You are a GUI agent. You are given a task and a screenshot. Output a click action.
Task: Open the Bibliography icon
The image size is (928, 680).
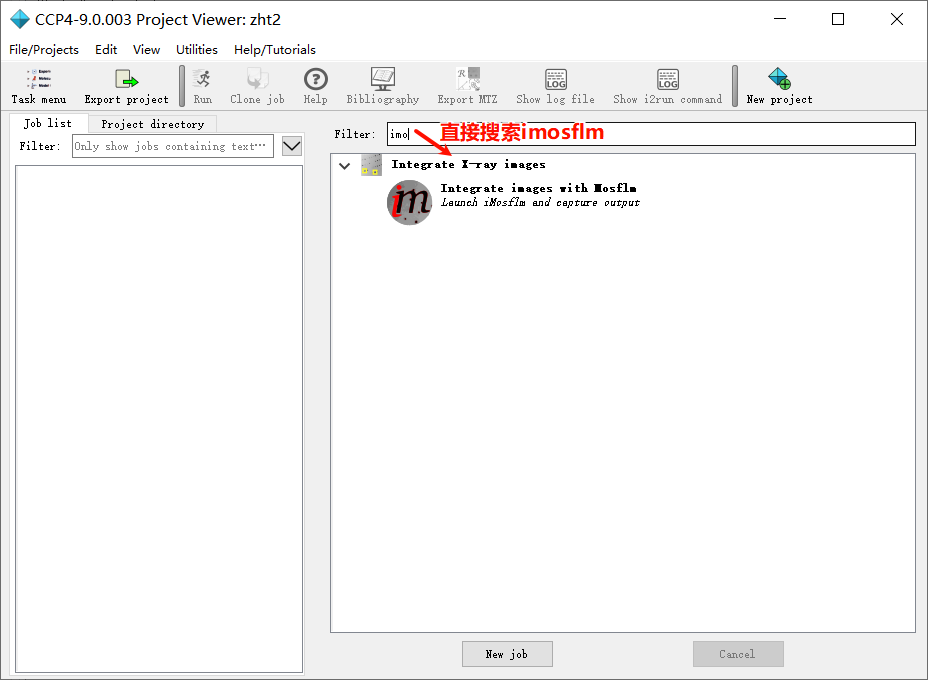point(382,79)
